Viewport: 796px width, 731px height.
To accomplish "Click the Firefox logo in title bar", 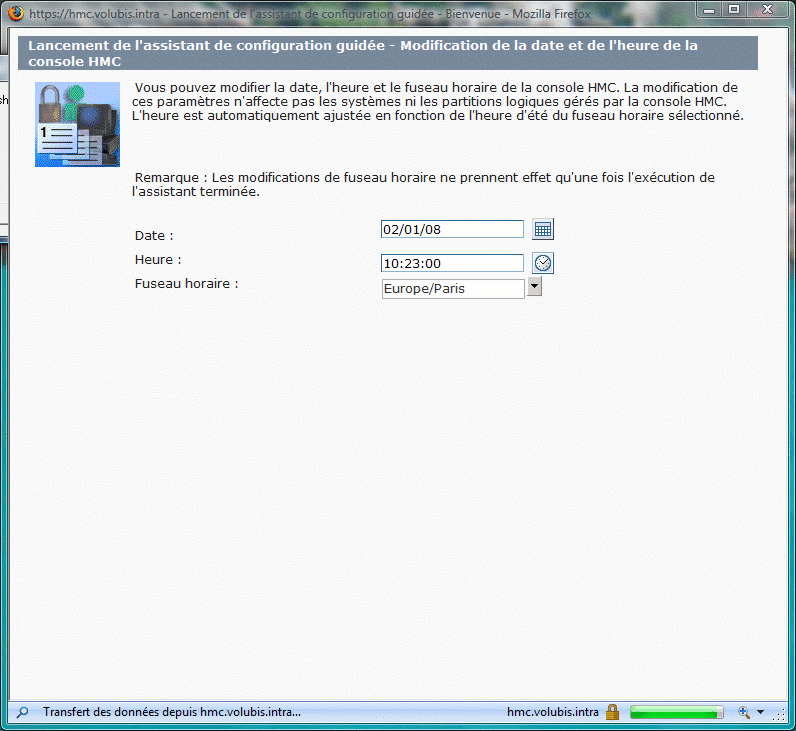I will click(x=16, y=13).
